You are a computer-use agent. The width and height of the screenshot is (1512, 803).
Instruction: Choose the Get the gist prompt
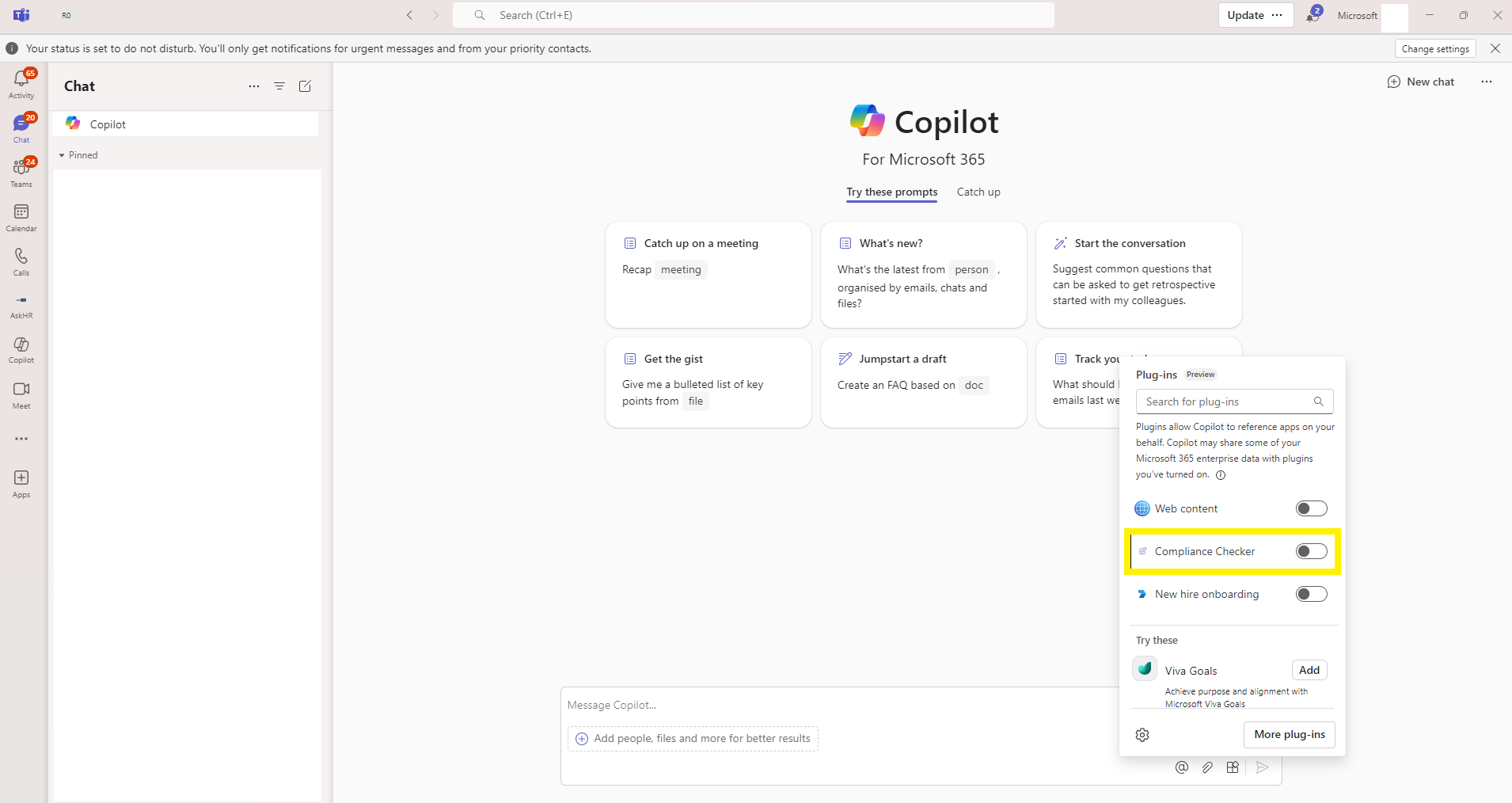709,382
